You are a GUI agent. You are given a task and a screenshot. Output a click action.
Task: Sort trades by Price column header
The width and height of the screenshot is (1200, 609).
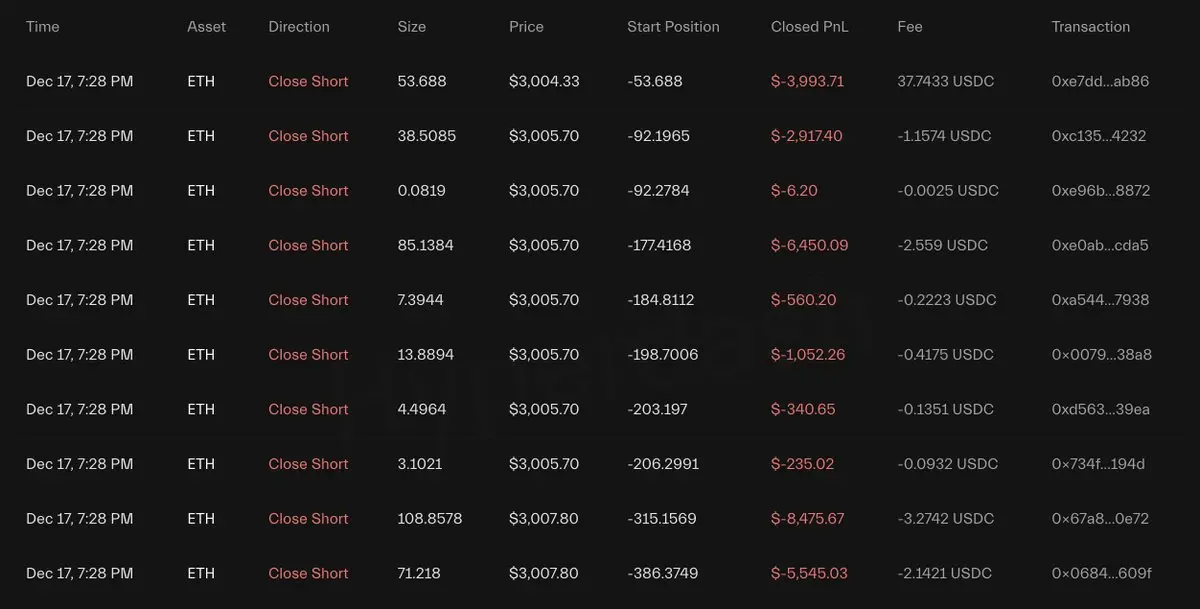point(526,27)
